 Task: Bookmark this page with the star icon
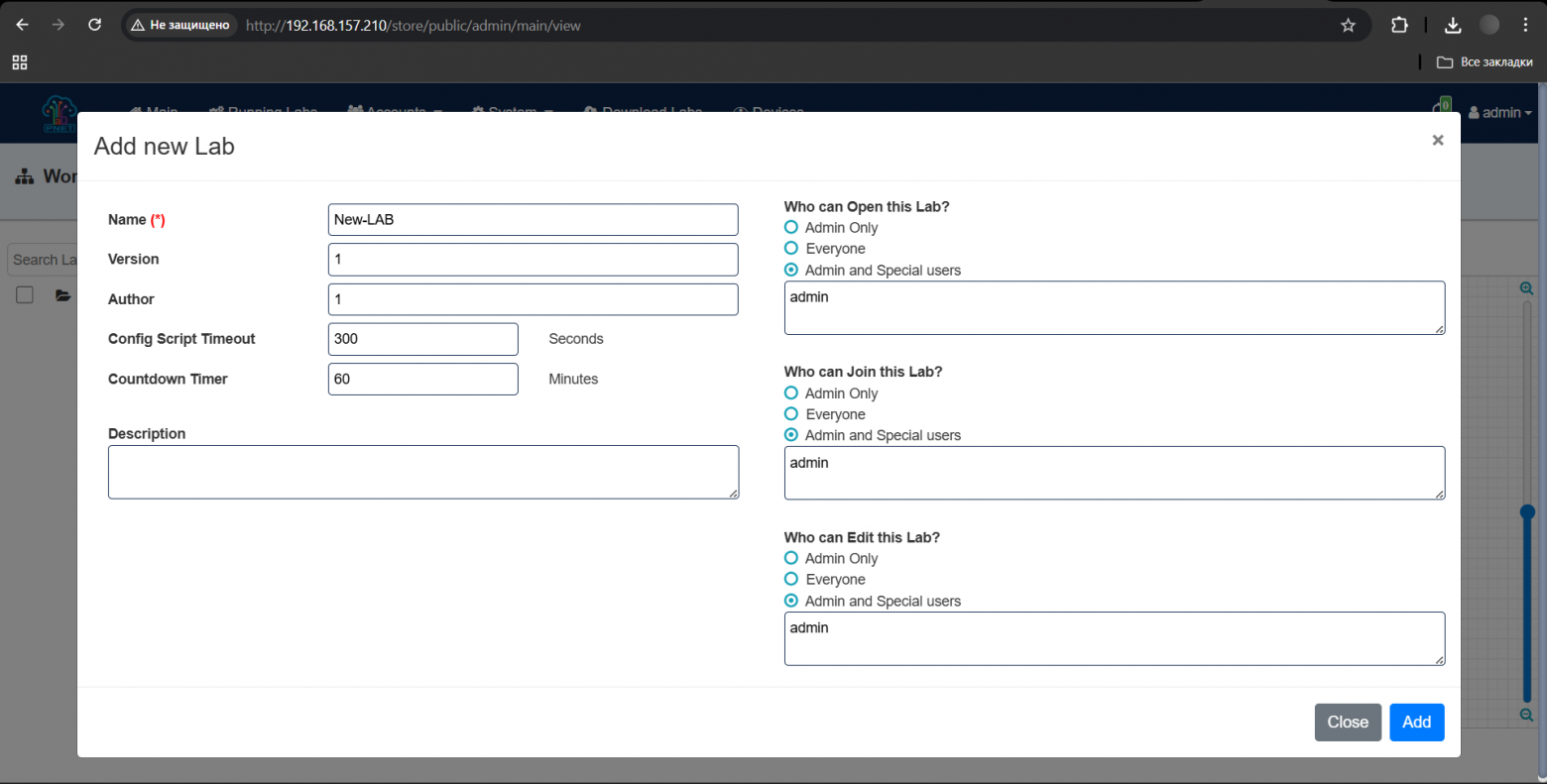pyautogui.click(x=1348, y=26)
